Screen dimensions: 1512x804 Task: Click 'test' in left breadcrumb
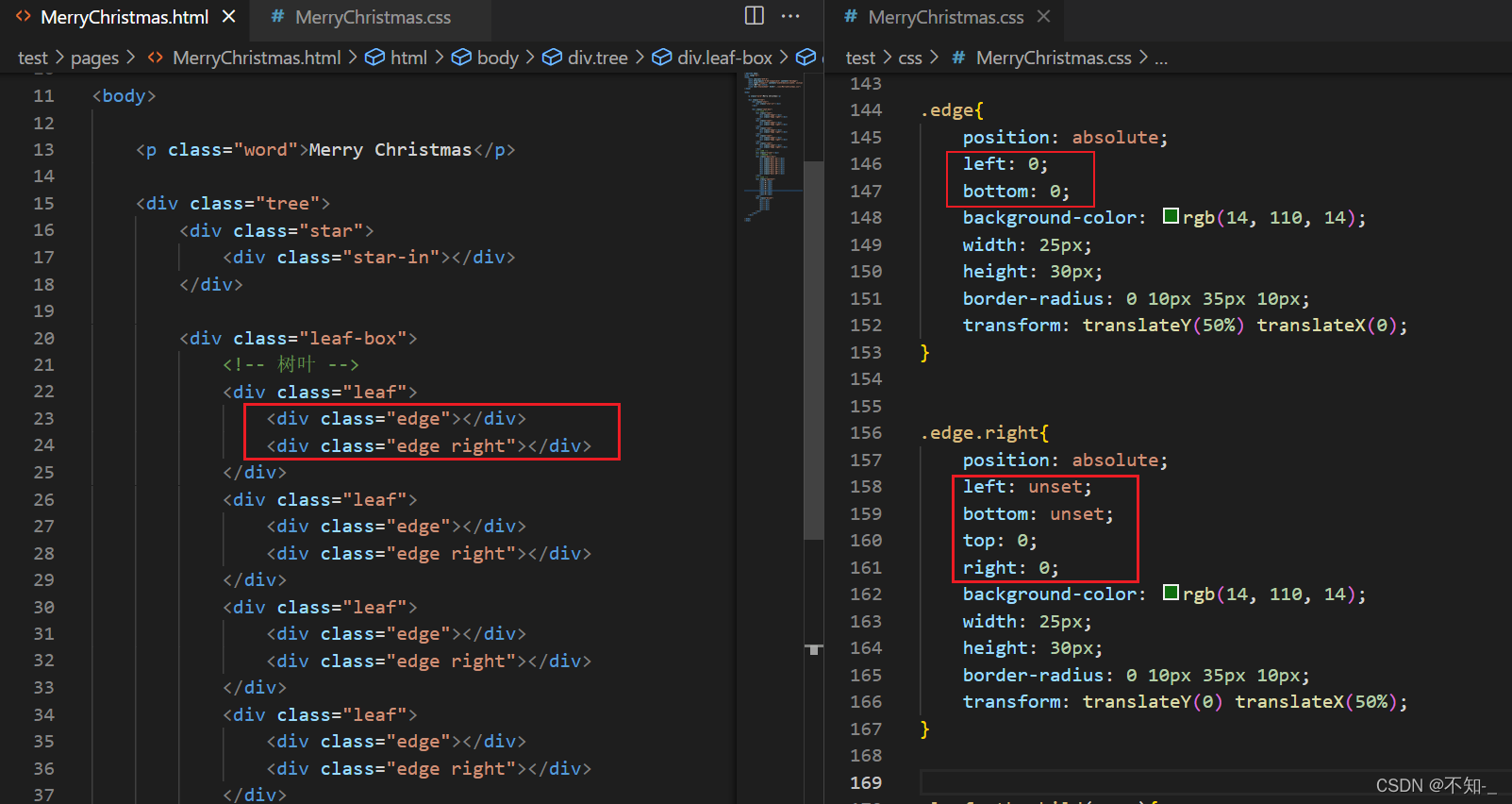pos(32,58)
